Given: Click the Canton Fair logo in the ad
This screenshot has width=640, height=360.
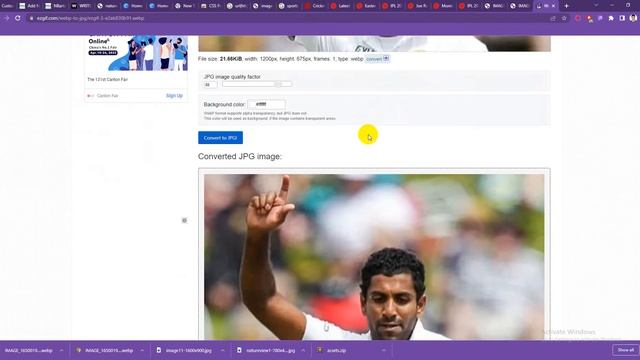Looking at the screenshot, I should click(x=91, y=96).
